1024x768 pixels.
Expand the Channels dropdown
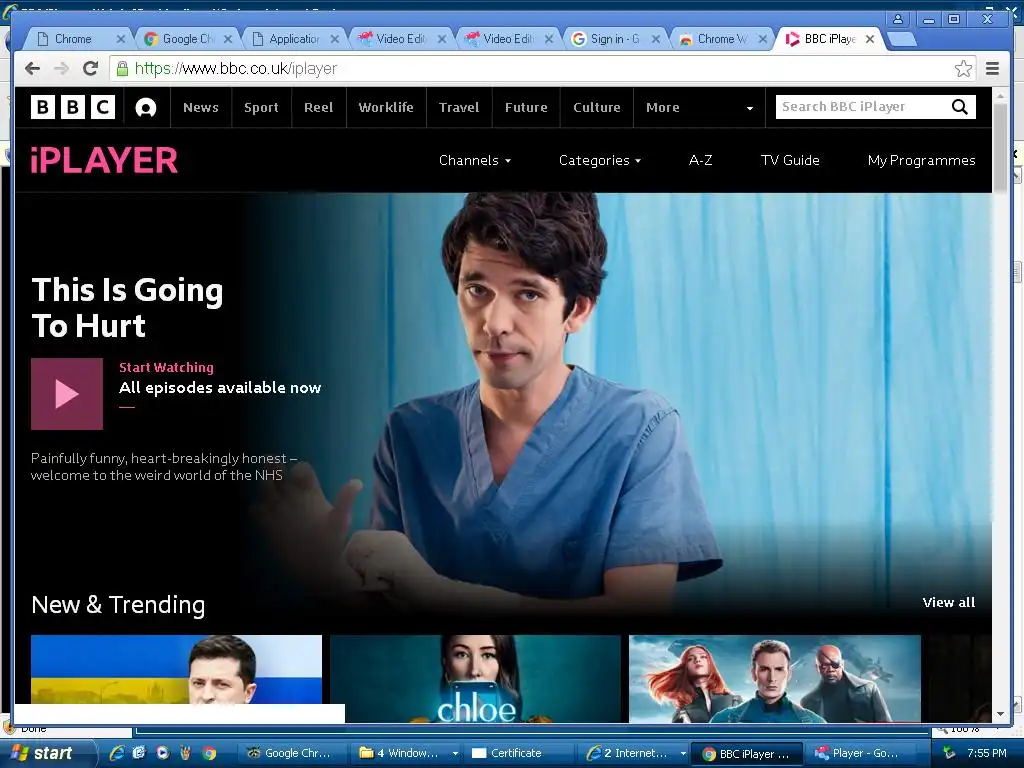pos(475,161)
